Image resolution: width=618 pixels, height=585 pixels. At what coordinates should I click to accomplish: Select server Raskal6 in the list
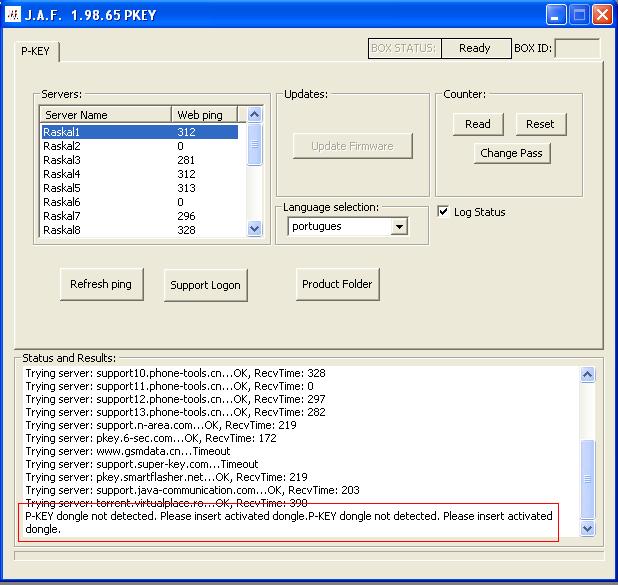(x=140, y=202)
